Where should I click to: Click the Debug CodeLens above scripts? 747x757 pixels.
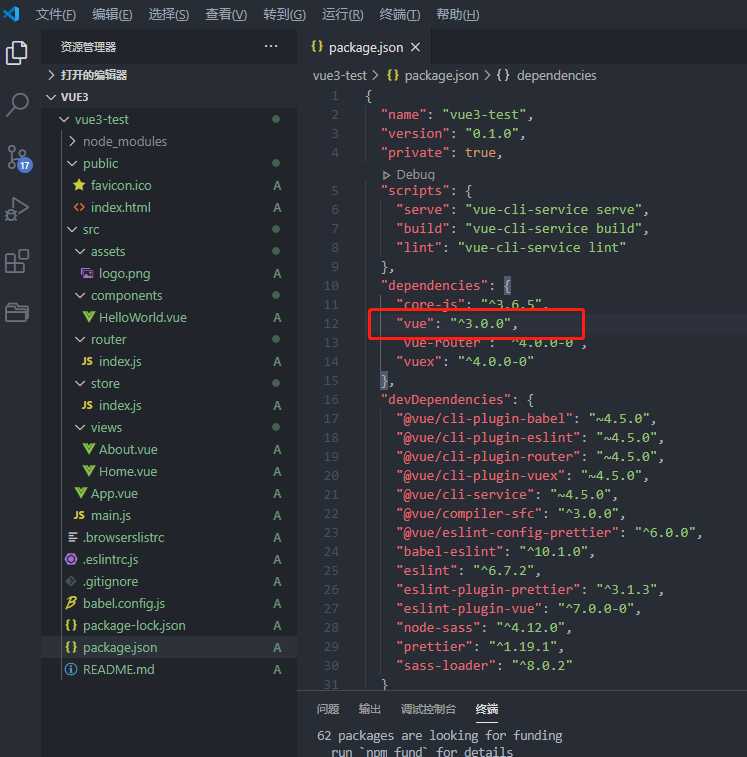coord(409,174)
